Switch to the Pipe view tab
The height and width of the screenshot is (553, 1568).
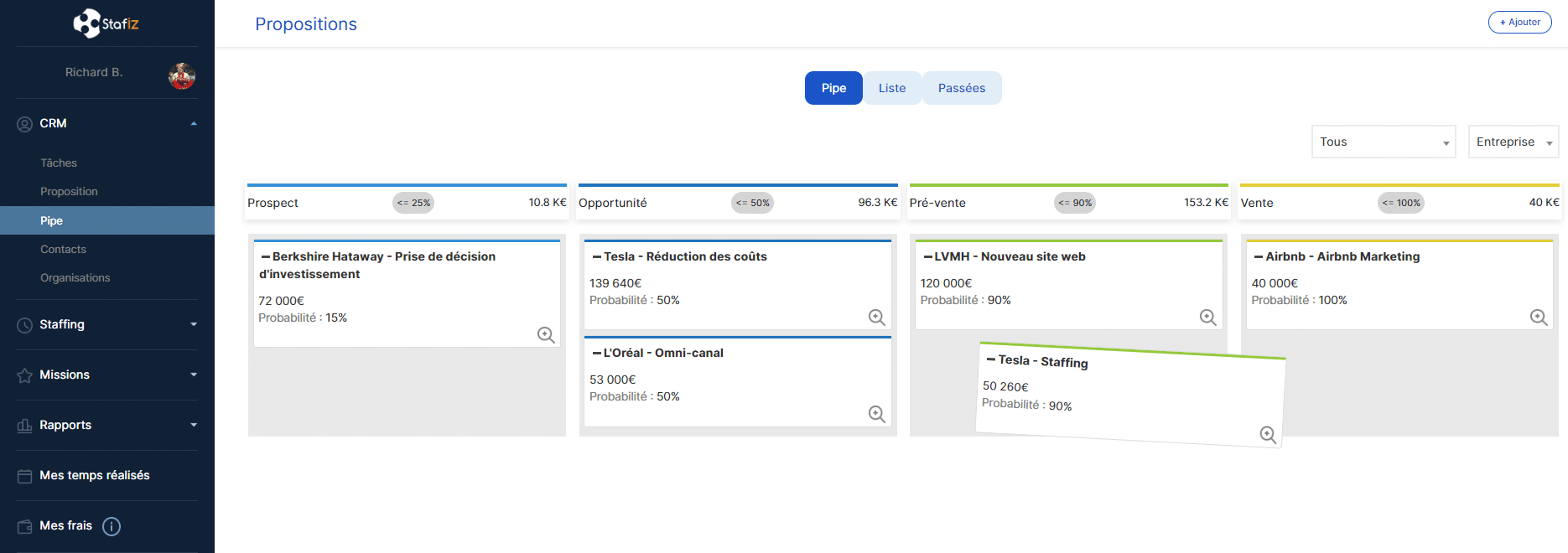coord(833,88)
